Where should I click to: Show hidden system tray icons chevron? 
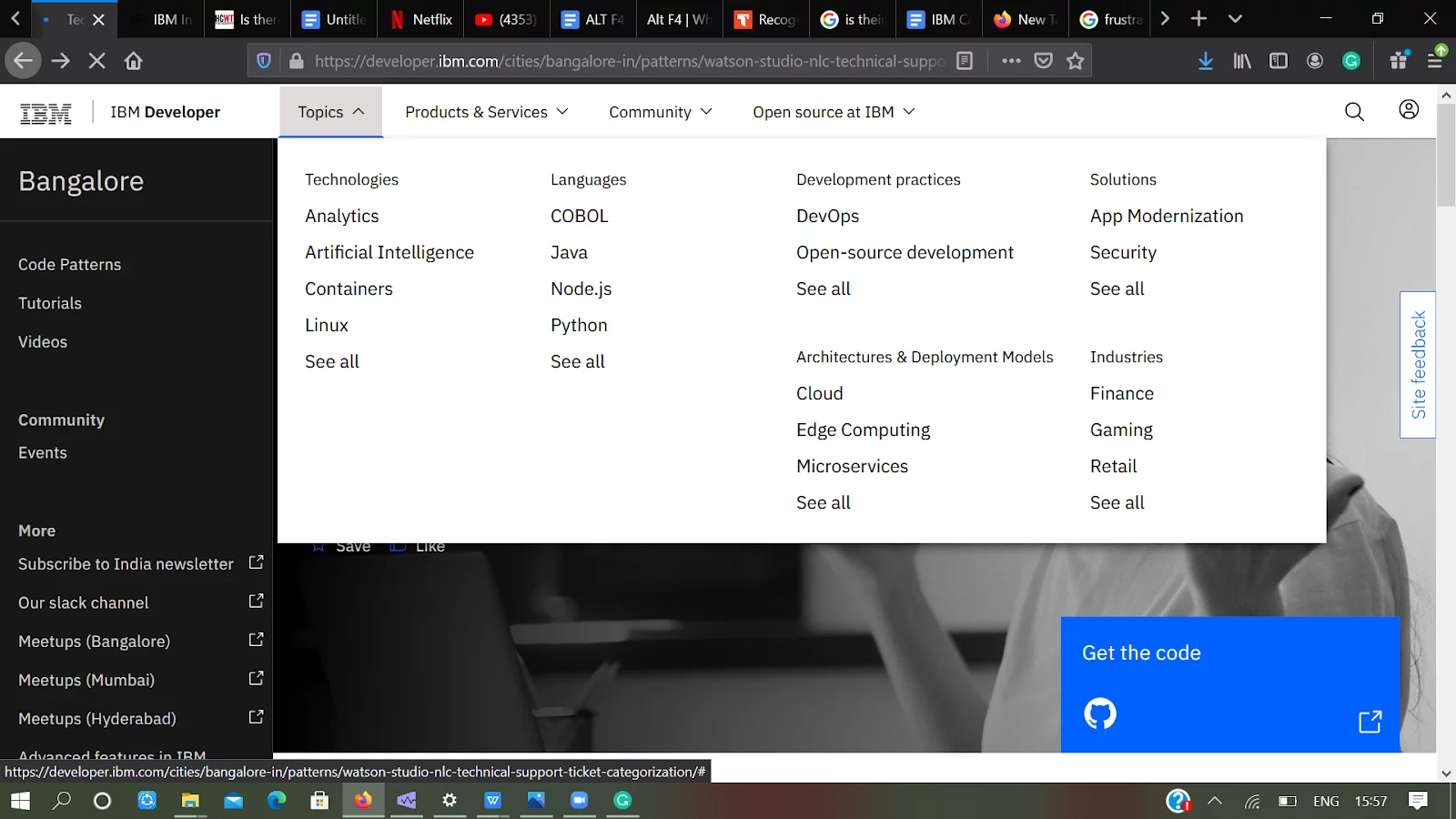1215,801
